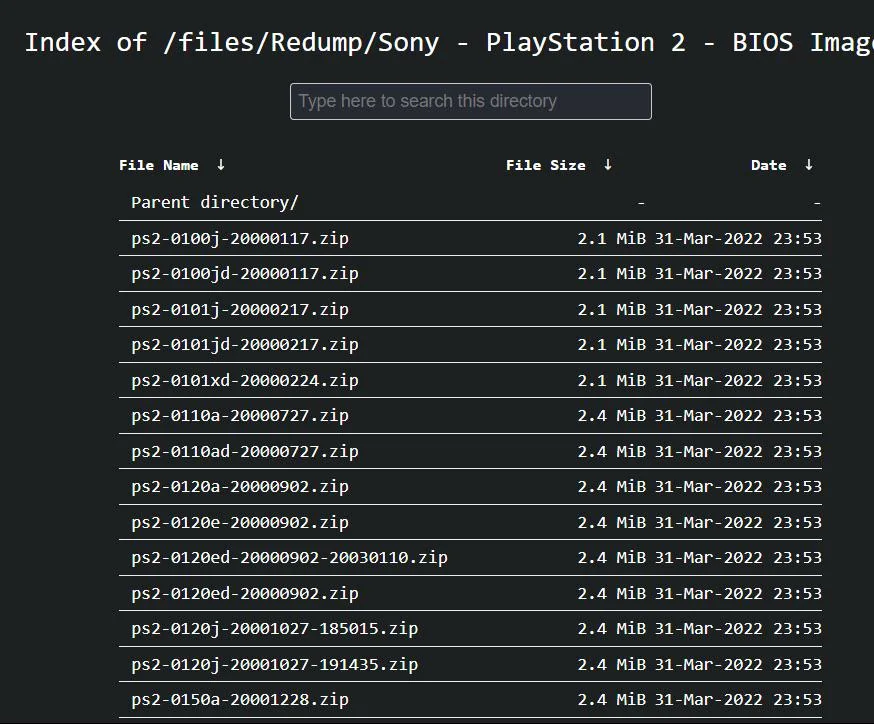874x724 pixels.
Task: Open ps2-0101jd-20000217.zip
Action: tap(244, 344)
